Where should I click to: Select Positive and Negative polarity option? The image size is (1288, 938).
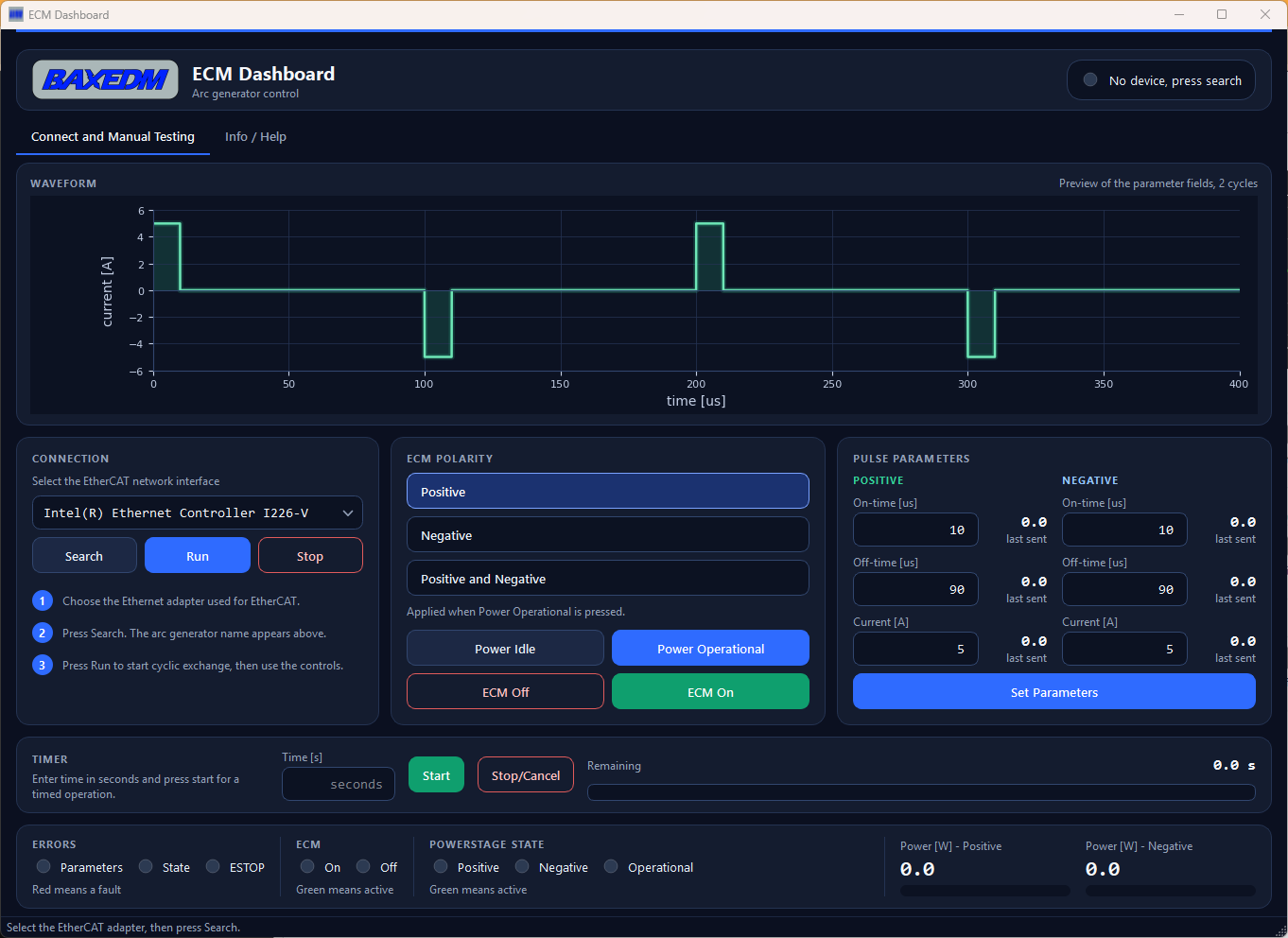point(608,579)
